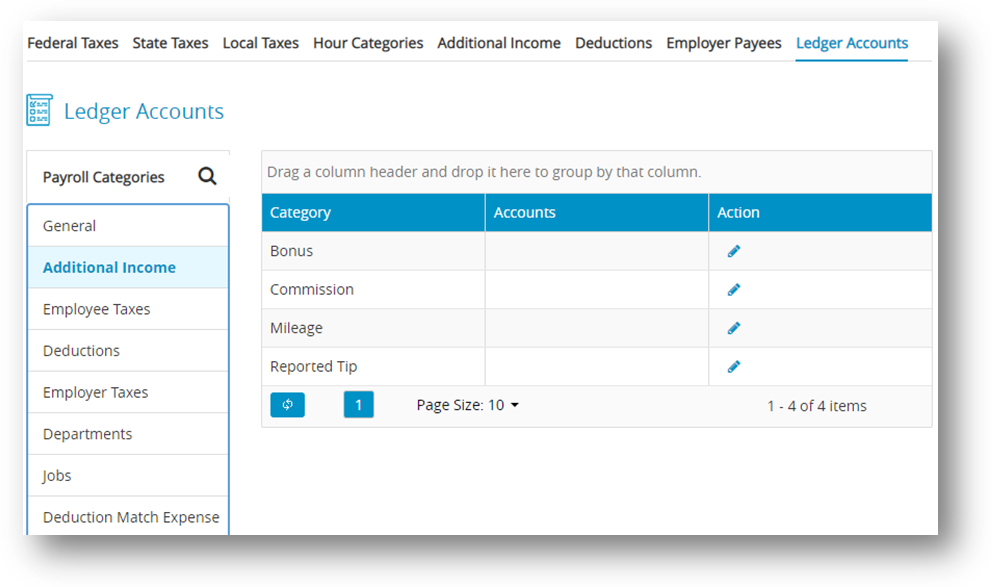Screen dimensions: 992x587
Task: Sort by the Category column header
Action: (300, 212)
